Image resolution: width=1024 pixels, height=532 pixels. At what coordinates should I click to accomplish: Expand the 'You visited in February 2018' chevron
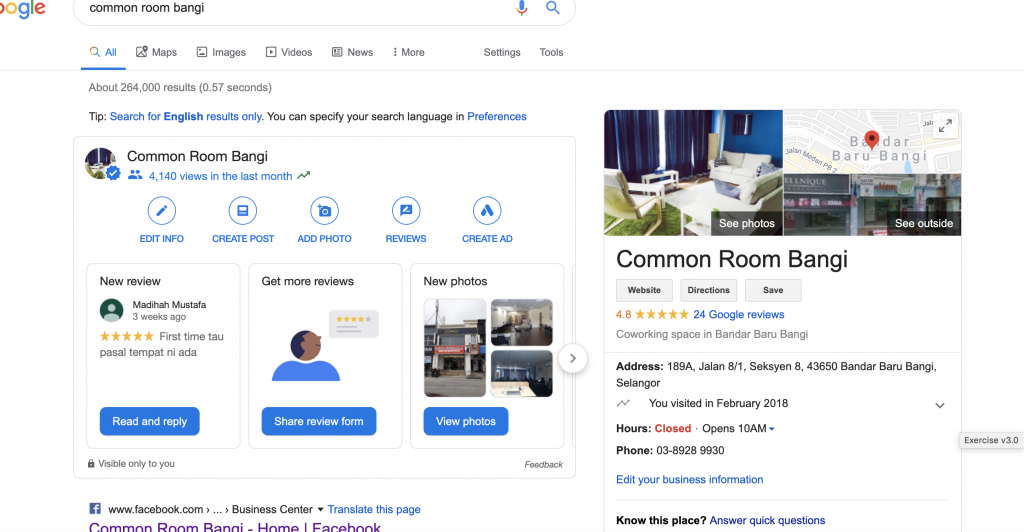(940, 405)
